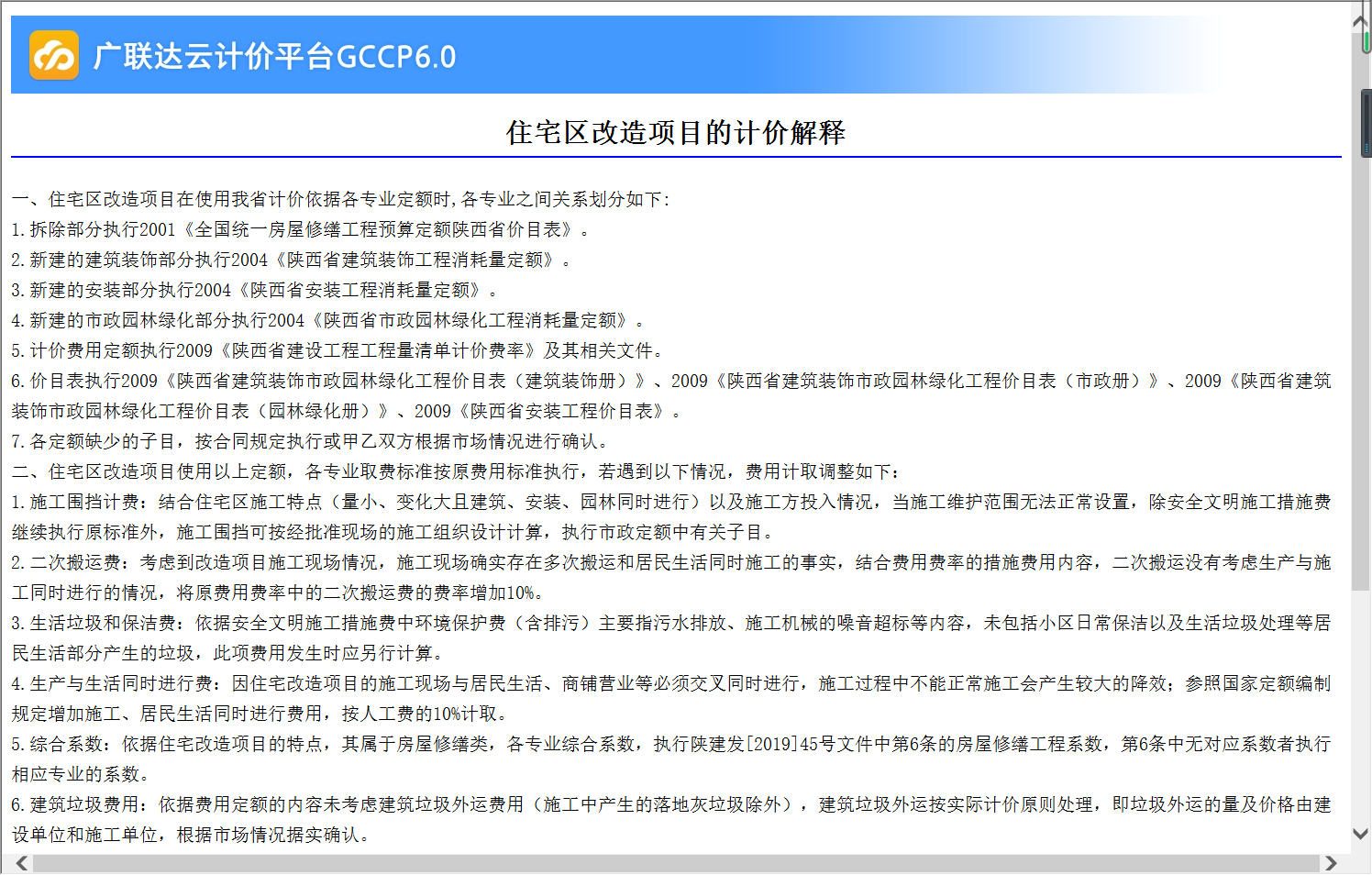This screenshot has height=875, width=1372.
Task: Click the line 4.新建的市政园林绿化部分执行2004
Action: click(x=328, y=320)
